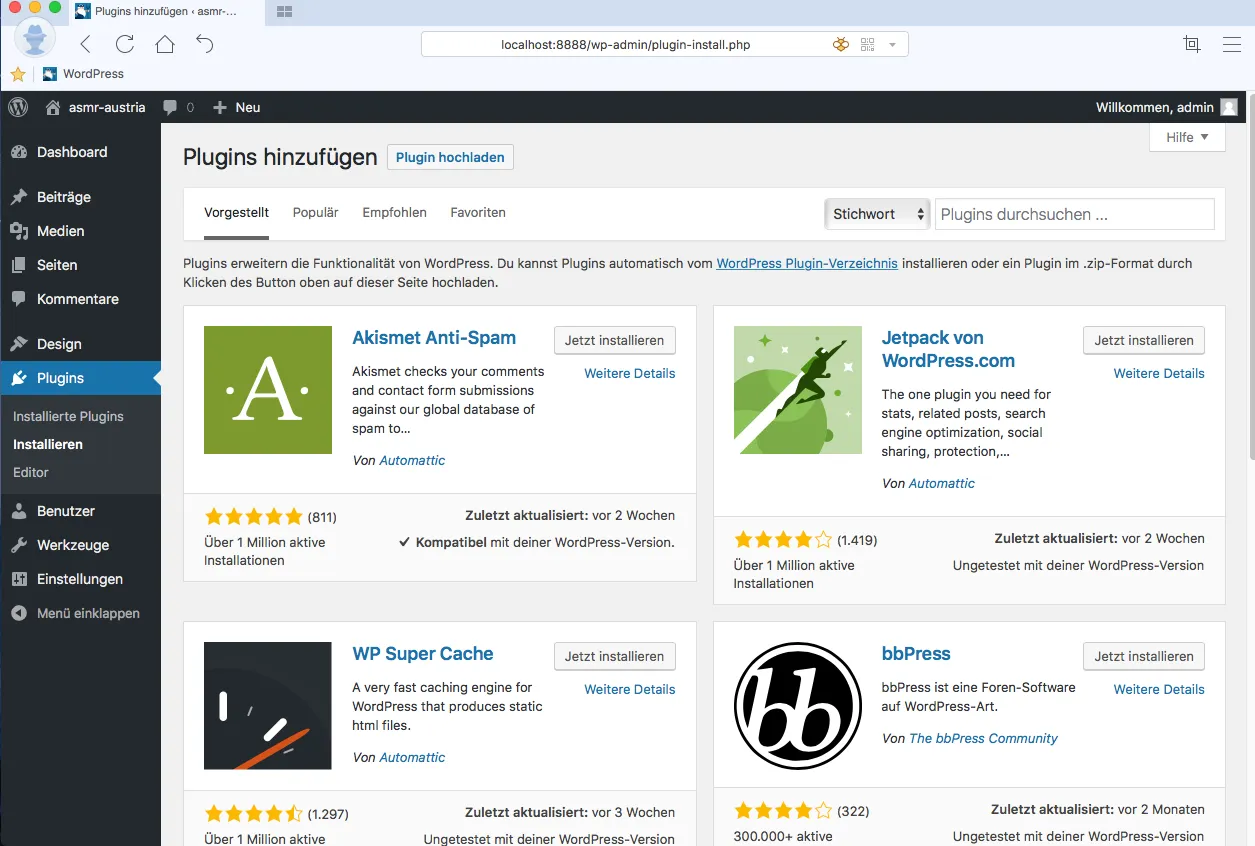
Task: Click the Akismet plugin thumbnail
Action: pyautogui.click(x=268, y=390)
